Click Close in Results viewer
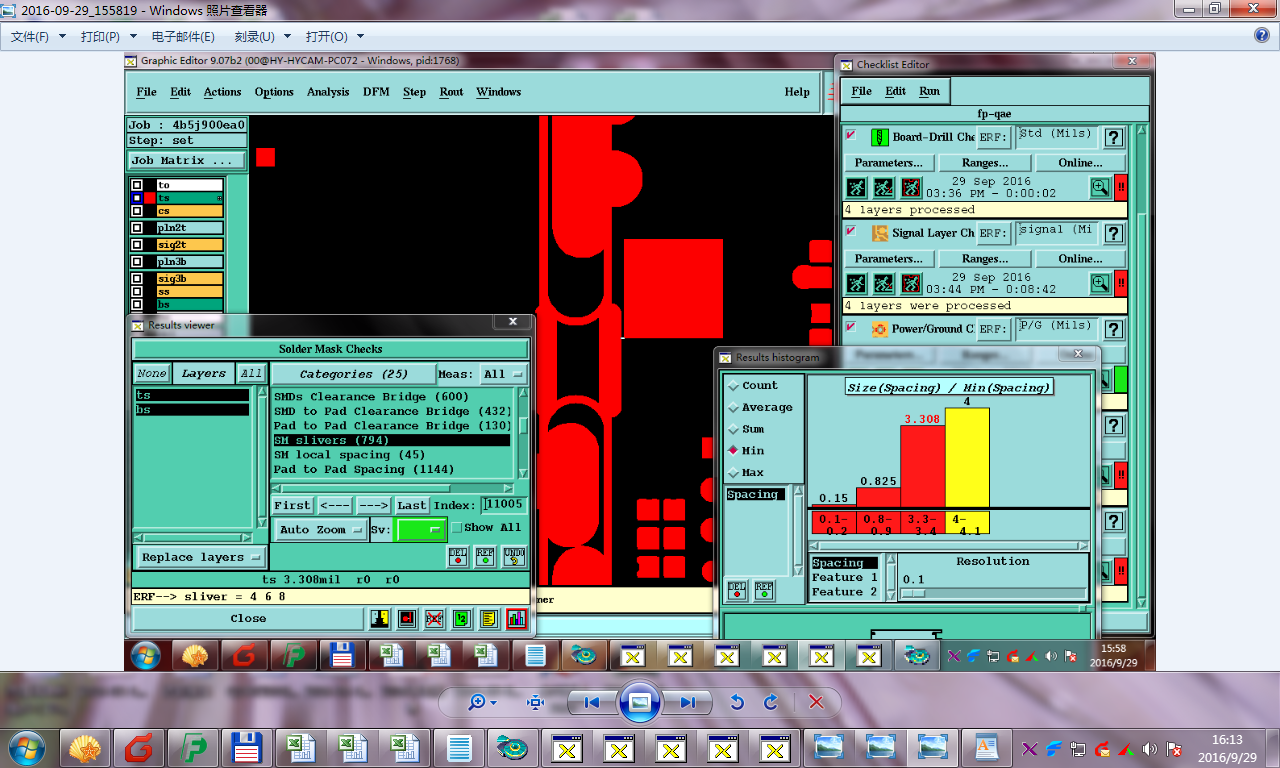1280x768 pixels. 248,618
